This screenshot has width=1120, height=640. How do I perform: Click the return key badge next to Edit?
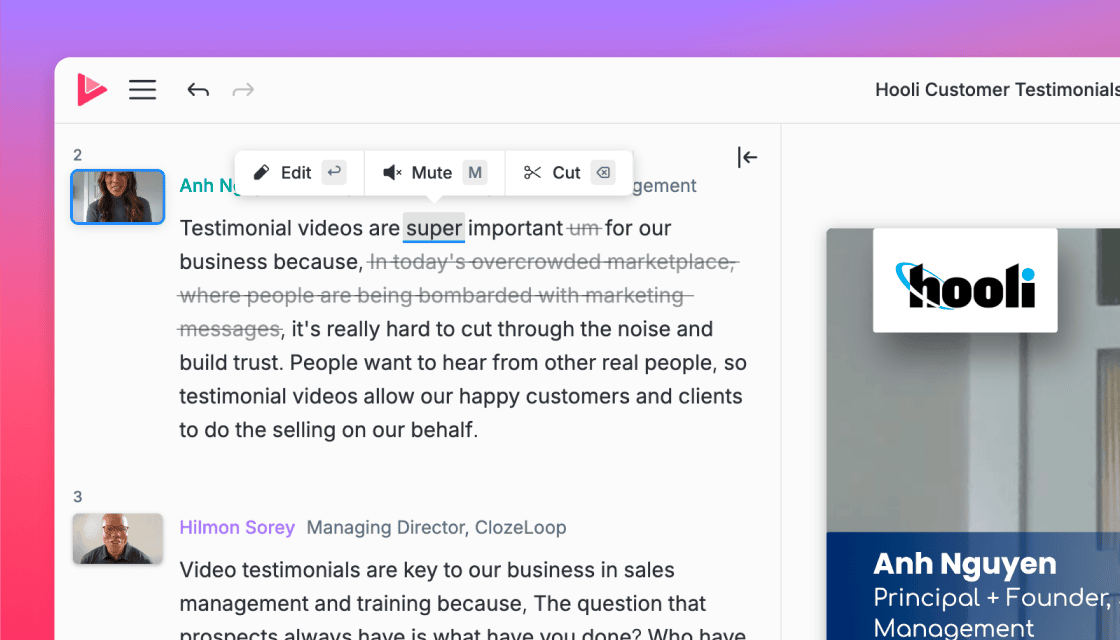click(334, 173)
